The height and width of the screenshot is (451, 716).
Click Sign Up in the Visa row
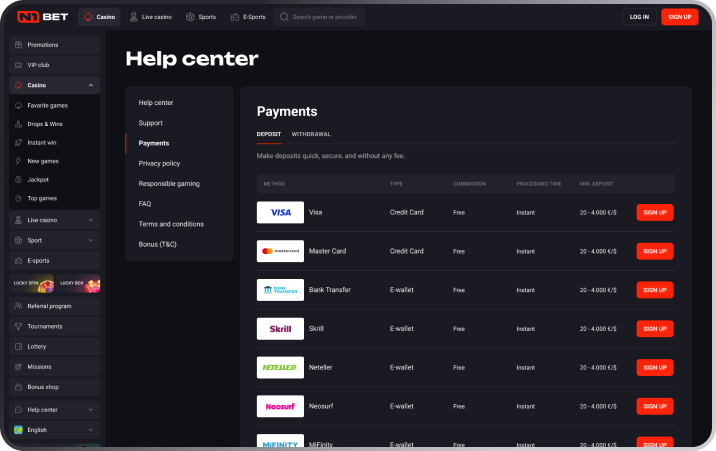pos(654,212)
